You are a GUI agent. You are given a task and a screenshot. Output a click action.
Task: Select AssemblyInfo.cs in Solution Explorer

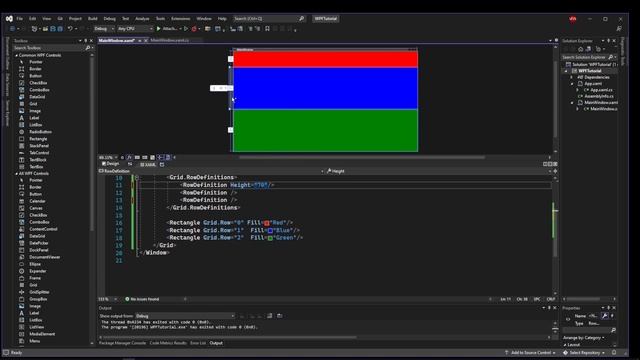(x=598, y=96)
